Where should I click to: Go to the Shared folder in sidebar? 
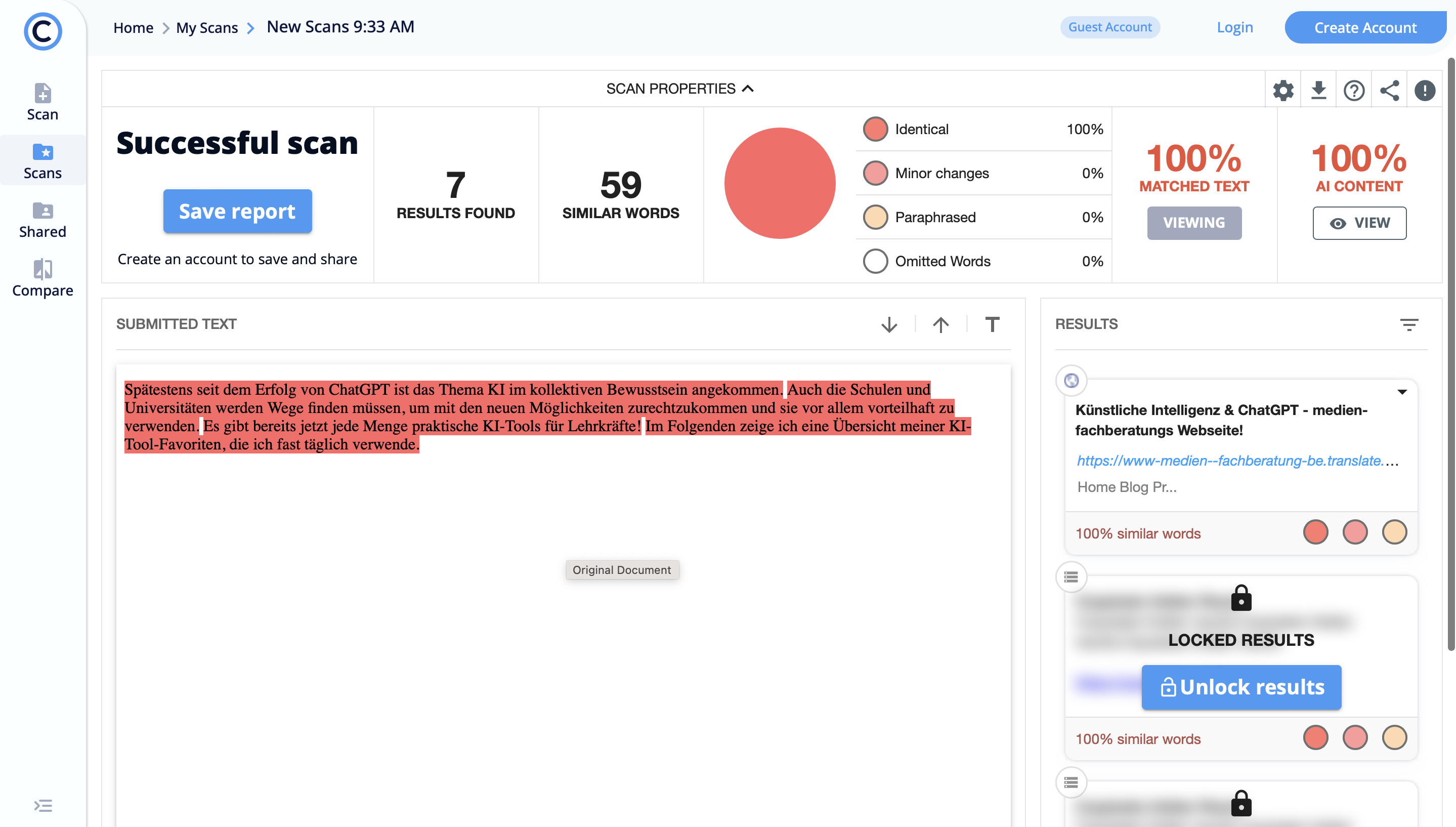(42, 220)
